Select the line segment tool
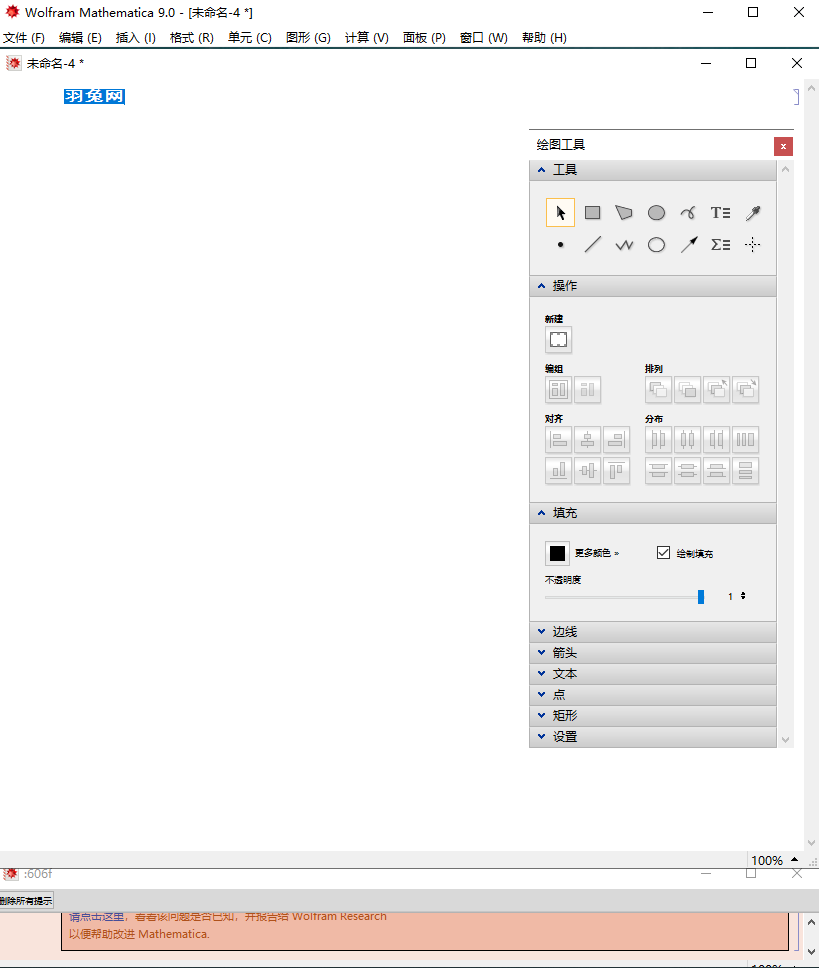 (592, 245)
